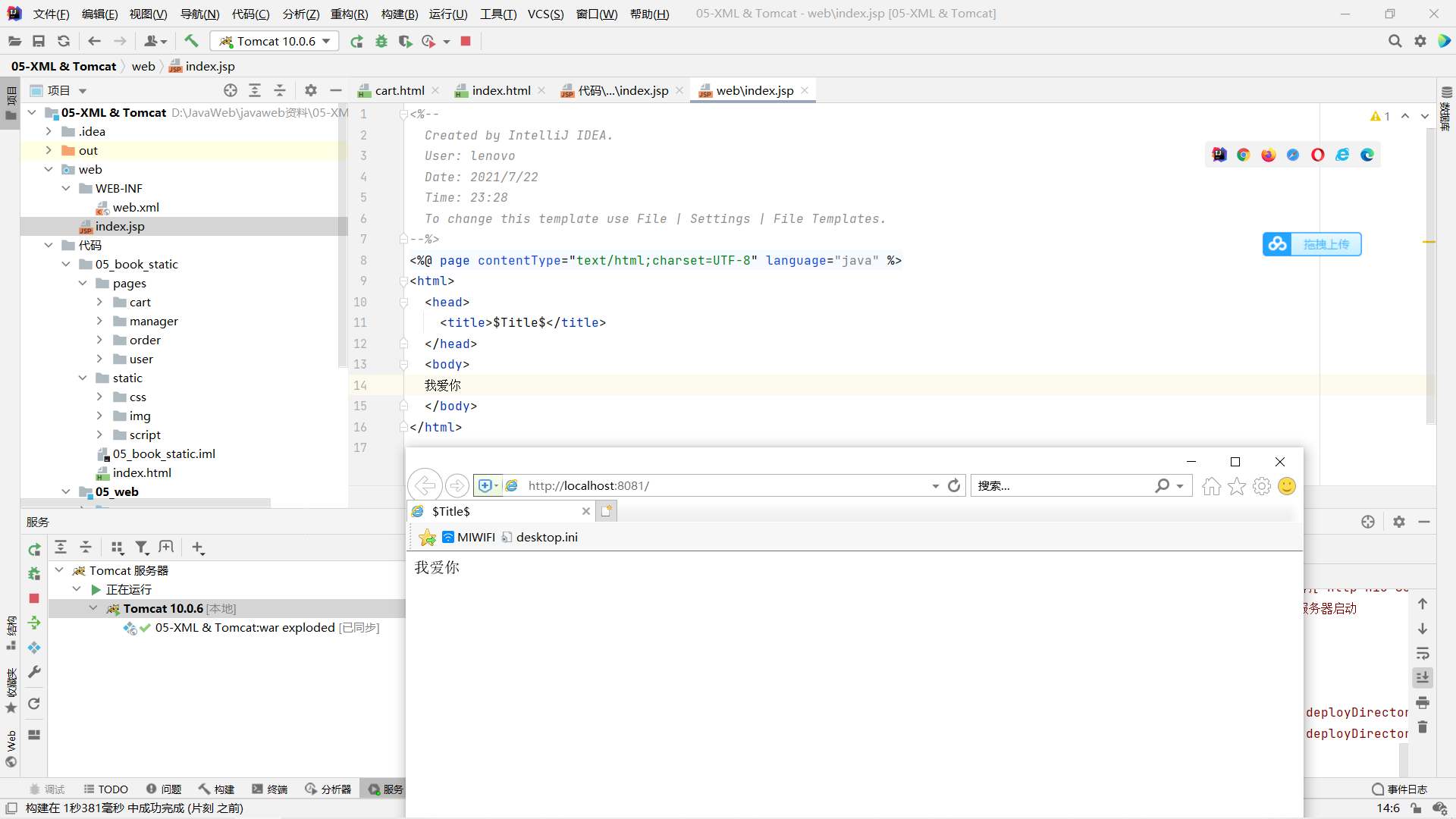Screen dimensions: 1456x819
Task: Select 05_book_static.iml file
Action: pyautogui.click(x=164, y=453)
